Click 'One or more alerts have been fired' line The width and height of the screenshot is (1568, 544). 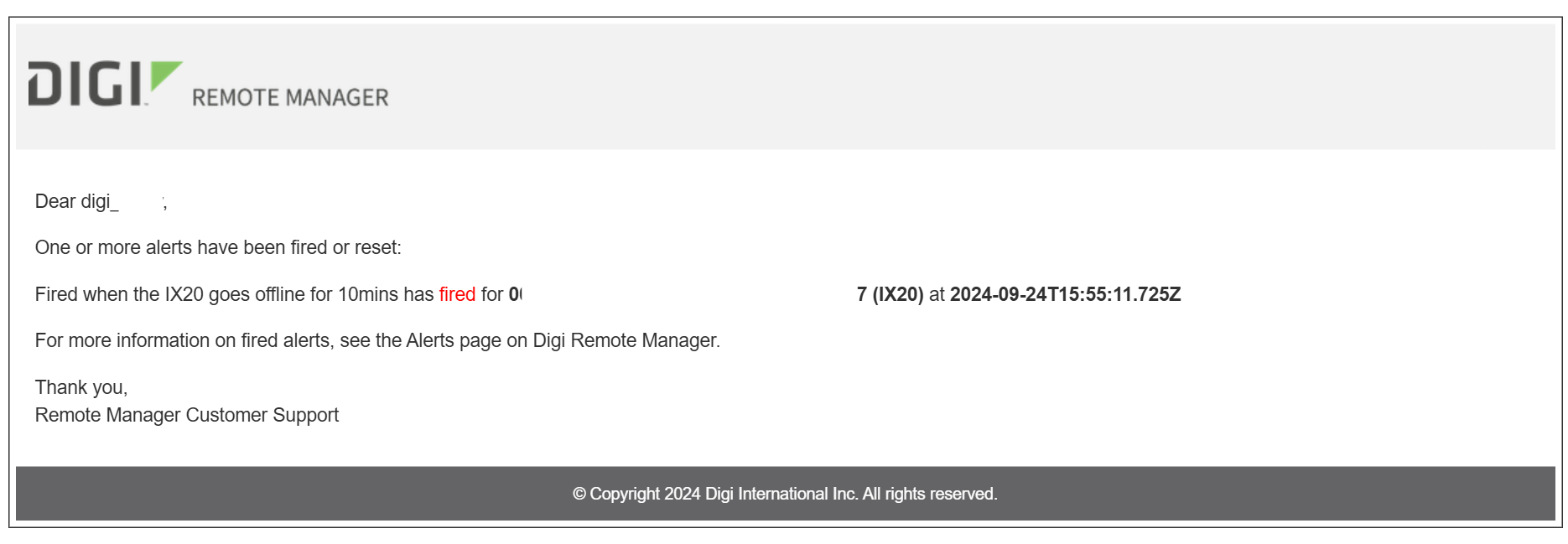(218, 247)
